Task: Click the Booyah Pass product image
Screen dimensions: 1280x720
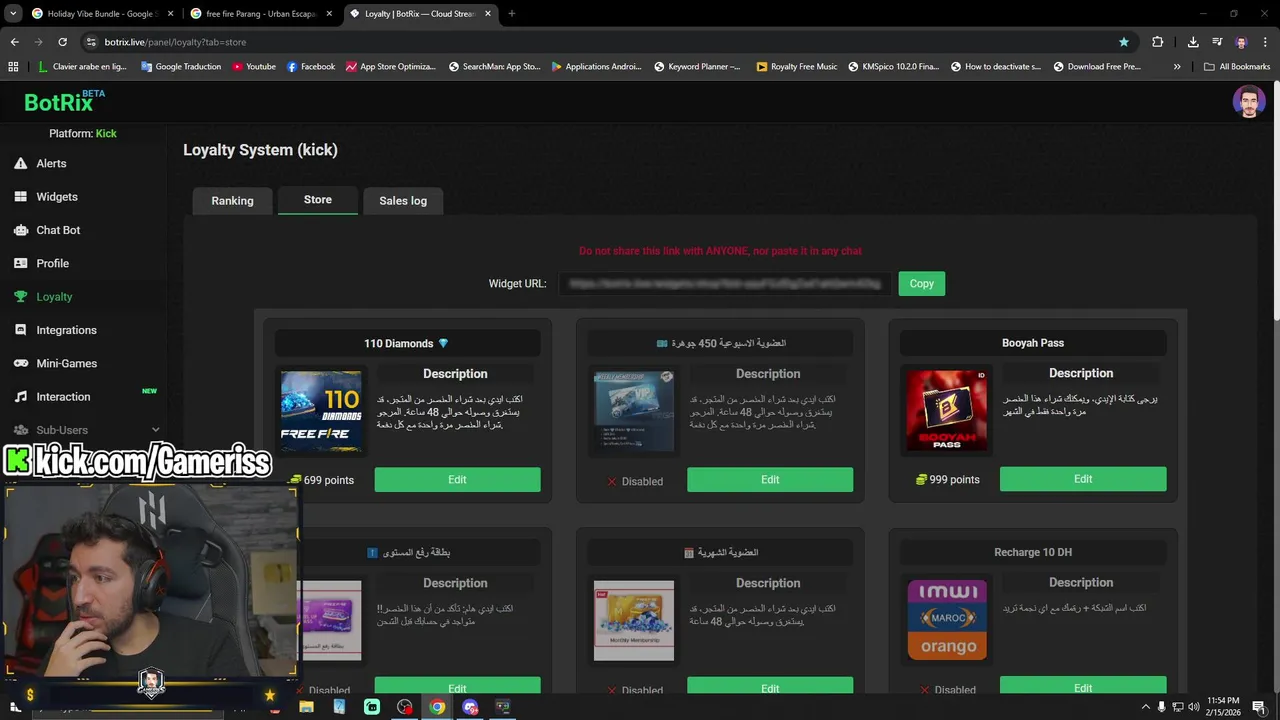Action: pos(947,411)
